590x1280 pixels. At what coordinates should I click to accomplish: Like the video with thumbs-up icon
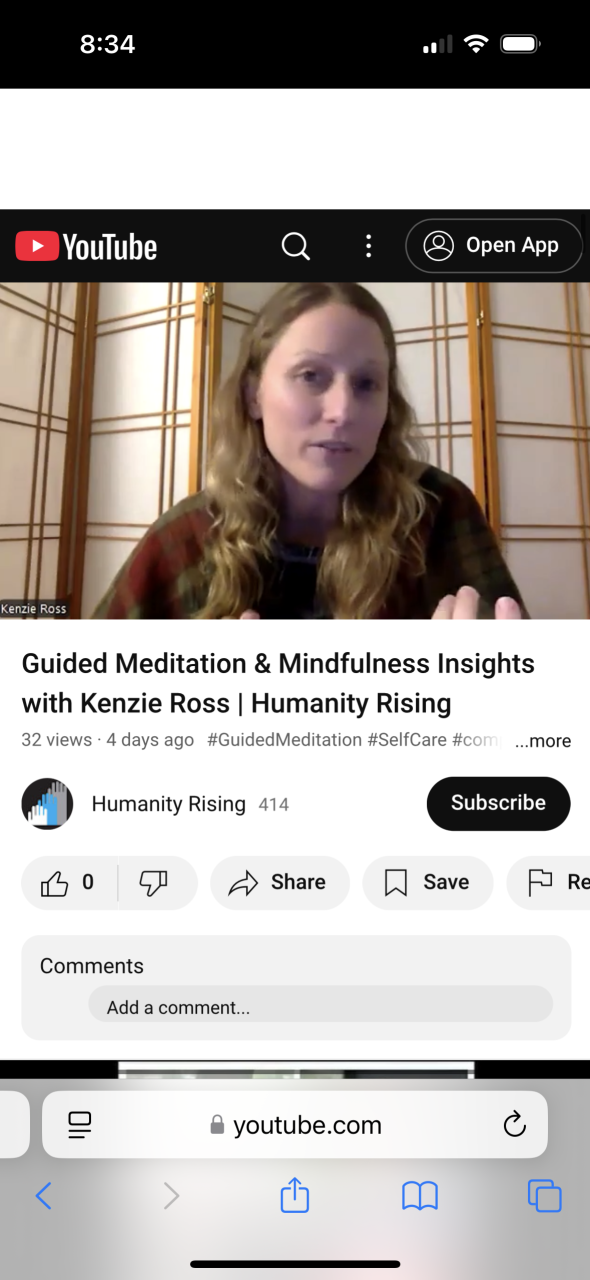pyautogui.click(x=68, y=882)
